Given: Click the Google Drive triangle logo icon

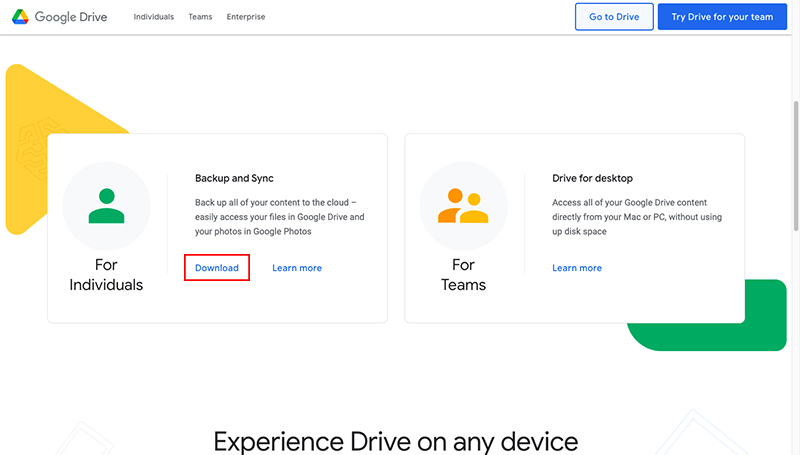Looking at the screenshot, I should 20,17.
